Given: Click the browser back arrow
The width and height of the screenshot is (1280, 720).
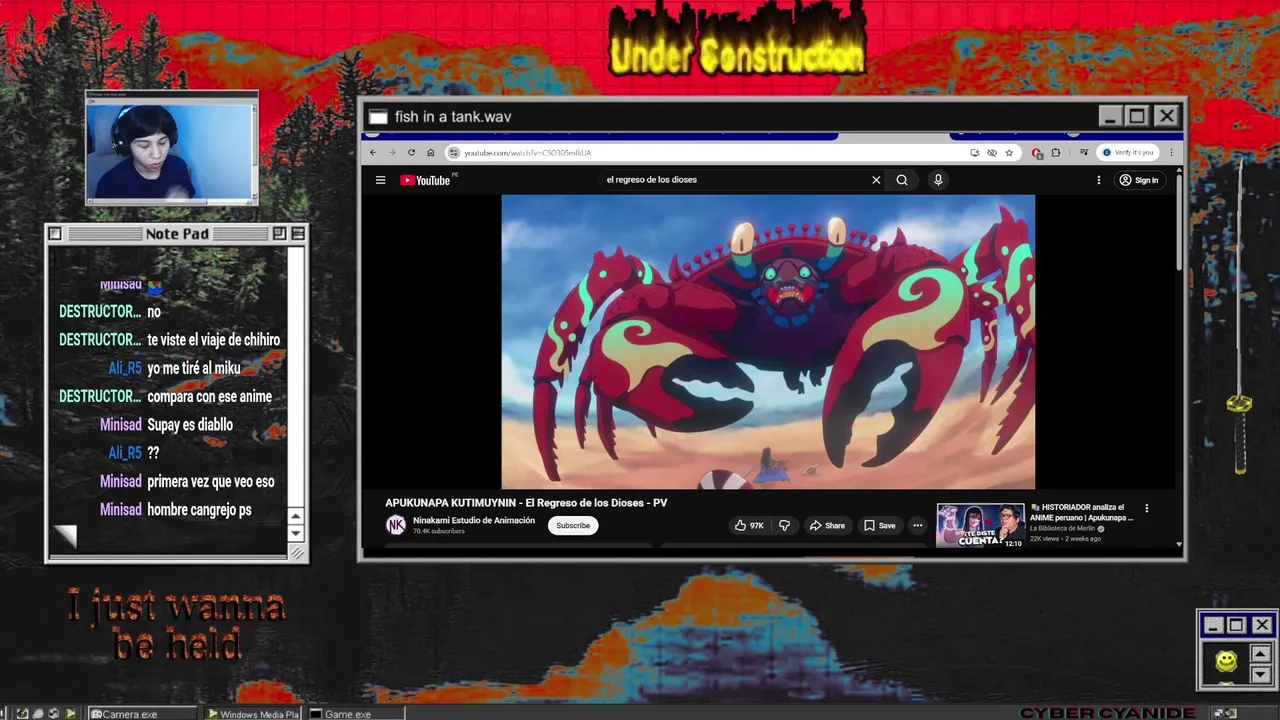Looking at the screenshot, I should (373, 153).
